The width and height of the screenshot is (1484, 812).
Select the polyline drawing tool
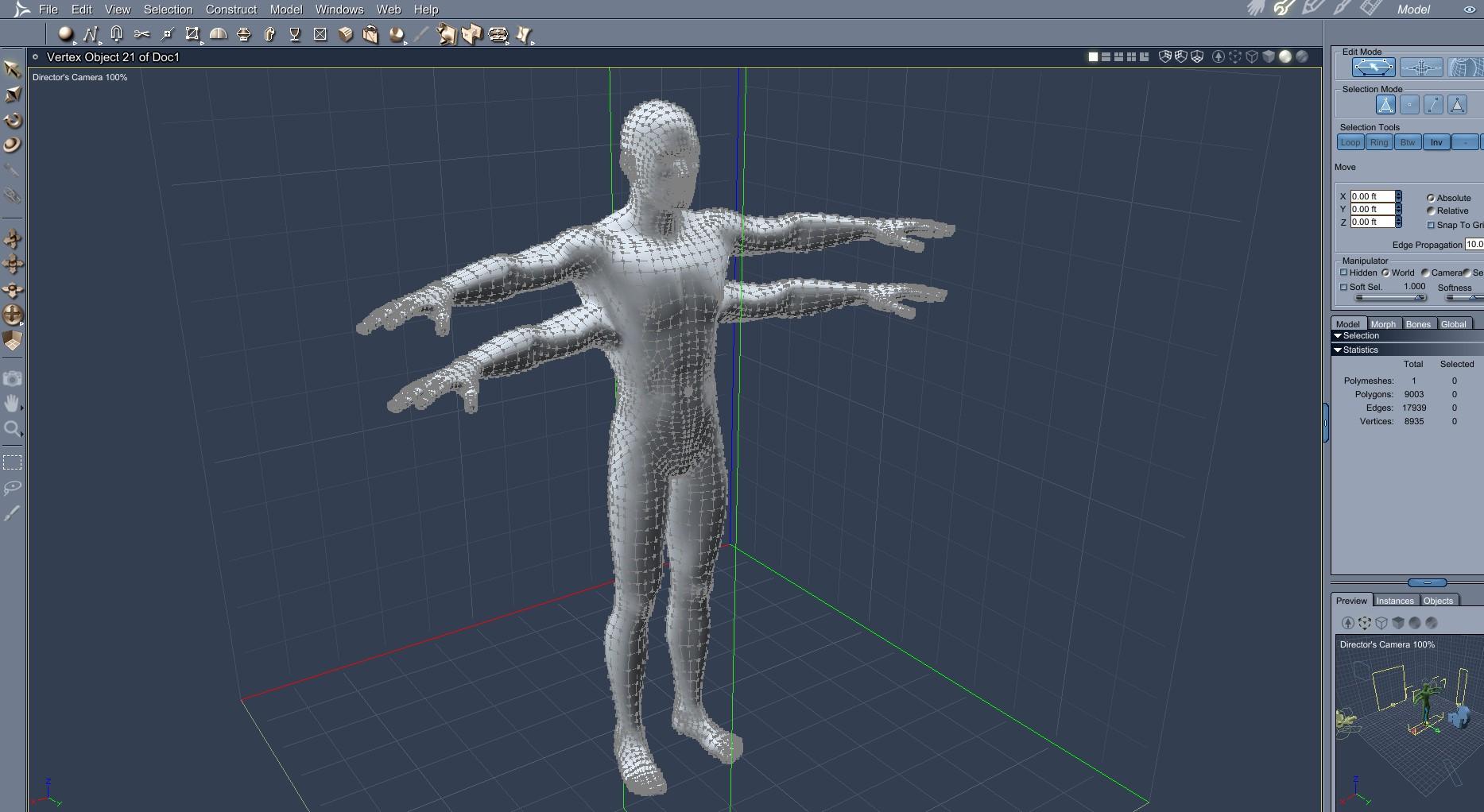click(91, 34)
